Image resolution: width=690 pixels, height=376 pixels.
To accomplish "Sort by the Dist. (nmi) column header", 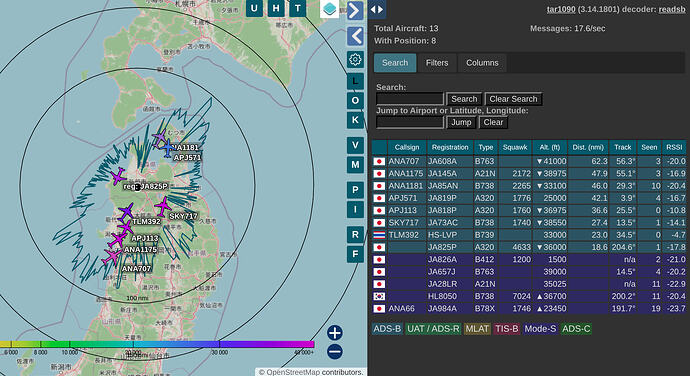I will pos(588,147).
